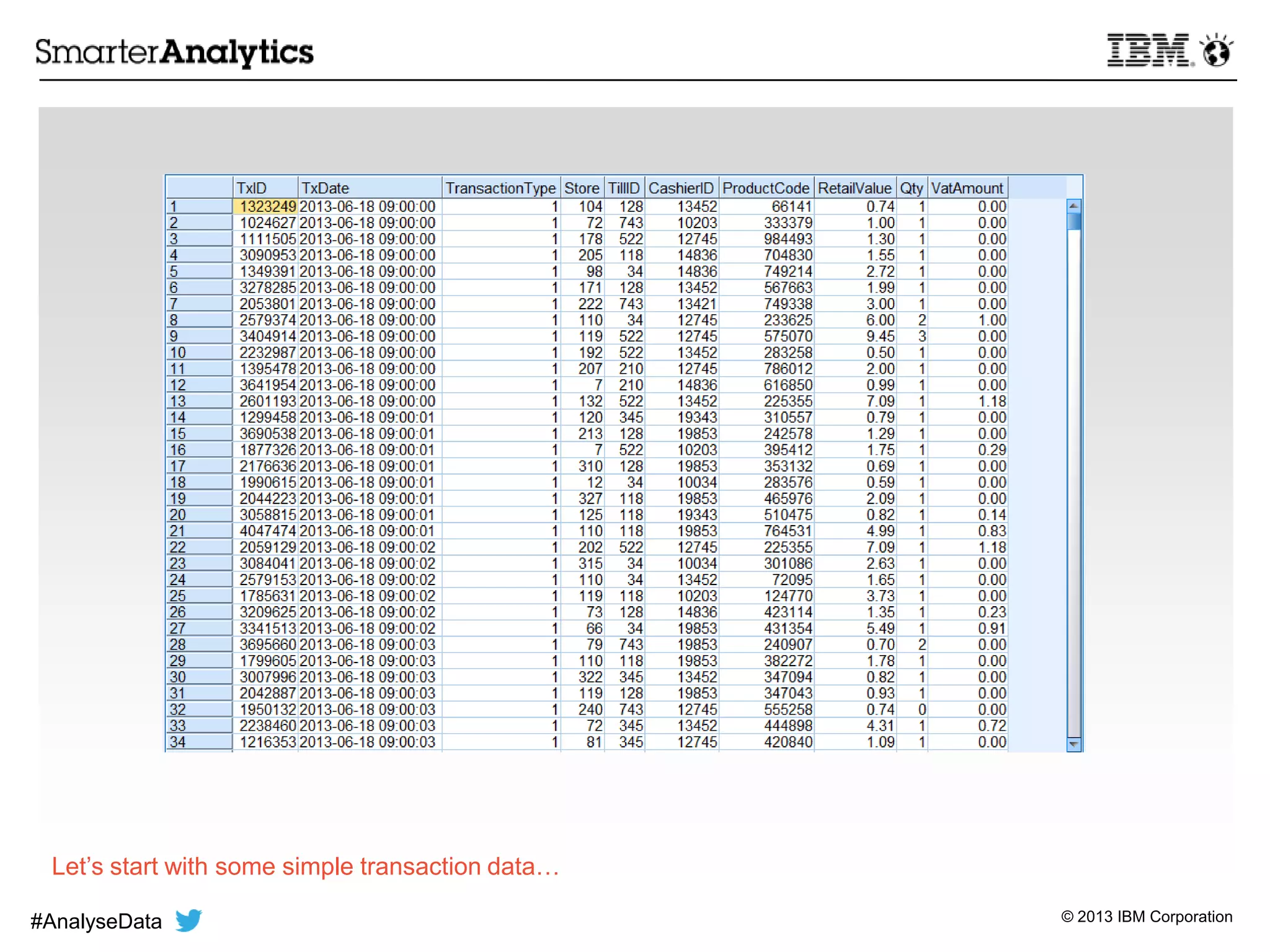The width and height of the screenshot is (1270, 952).
Task: Select row header number 8
Action: point(199,320)
